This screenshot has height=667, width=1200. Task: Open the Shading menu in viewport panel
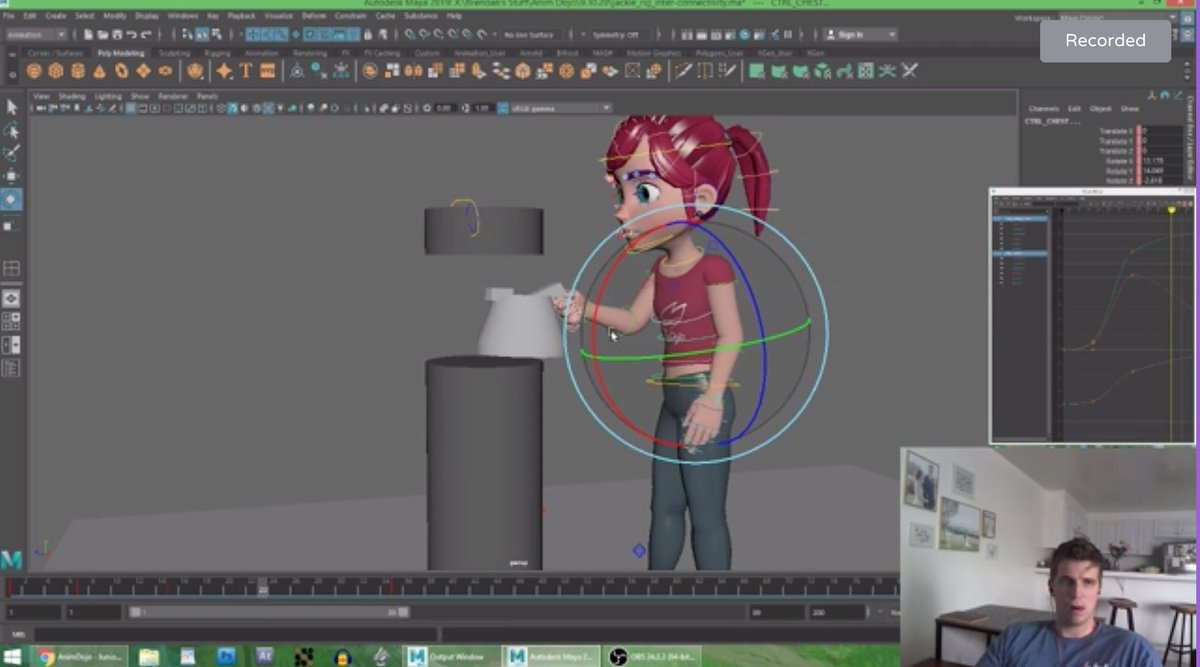(x=72, y=96)
